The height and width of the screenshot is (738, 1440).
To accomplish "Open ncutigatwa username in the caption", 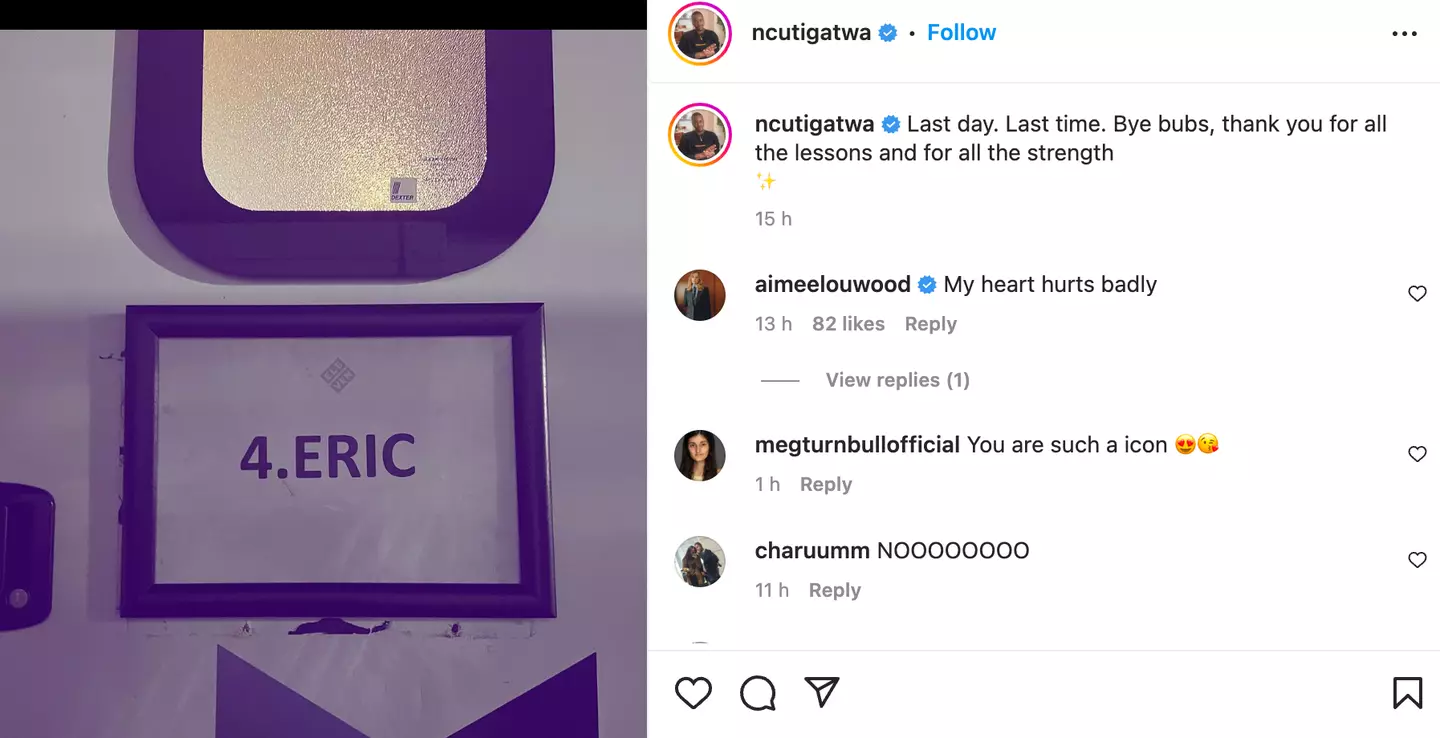I will (814, 124).
